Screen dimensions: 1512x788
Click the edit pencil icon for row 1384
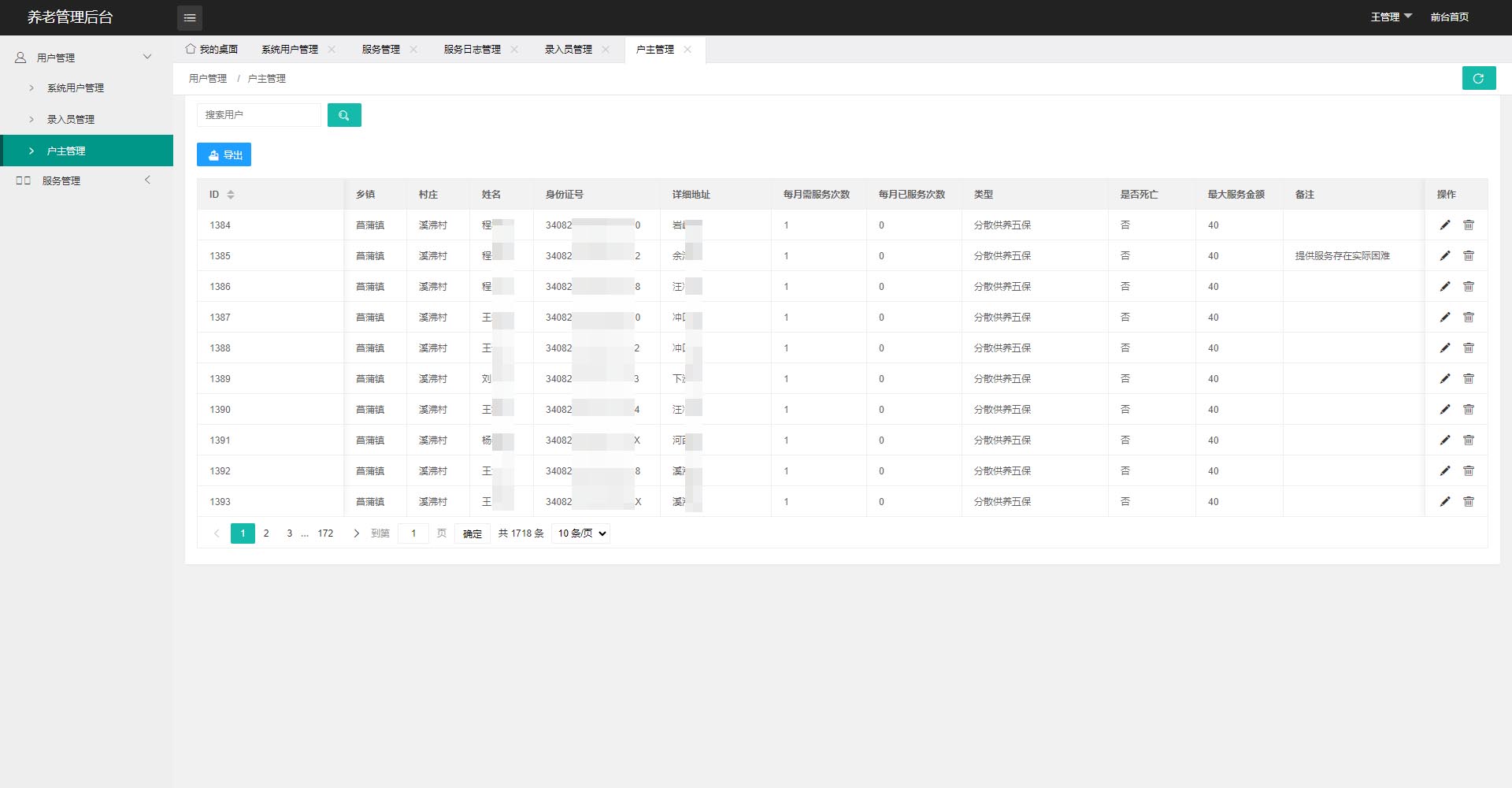(1445, 225)
